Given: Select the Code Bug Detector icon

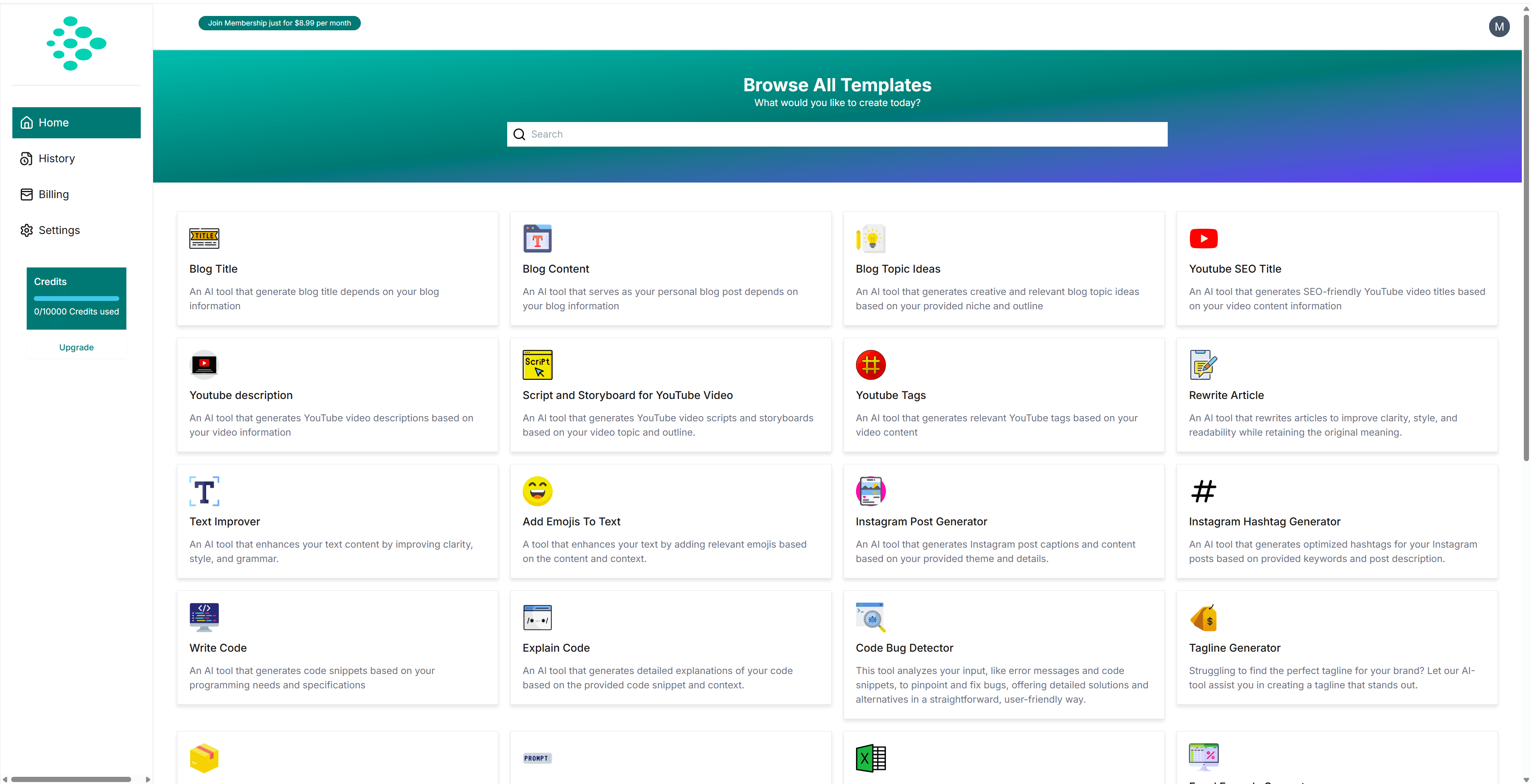Looking at the screenshot, I should point(871,617).
